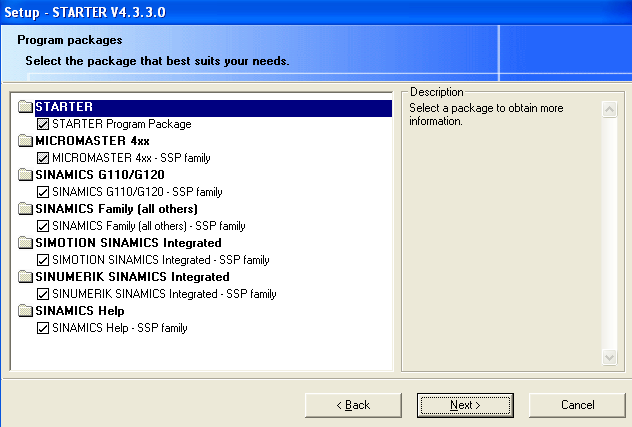Proceed with the Next button
This screenshot has width=632, height=427.
[x=465, y=405]
